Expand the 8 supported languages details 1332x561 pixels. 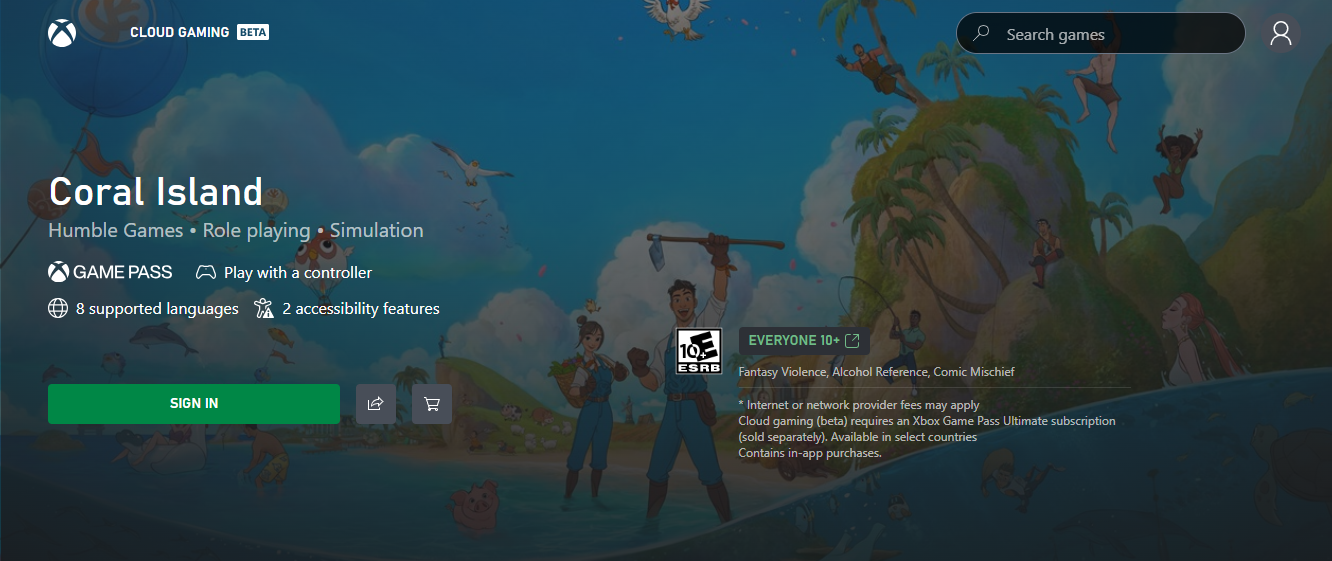(157, 309)
